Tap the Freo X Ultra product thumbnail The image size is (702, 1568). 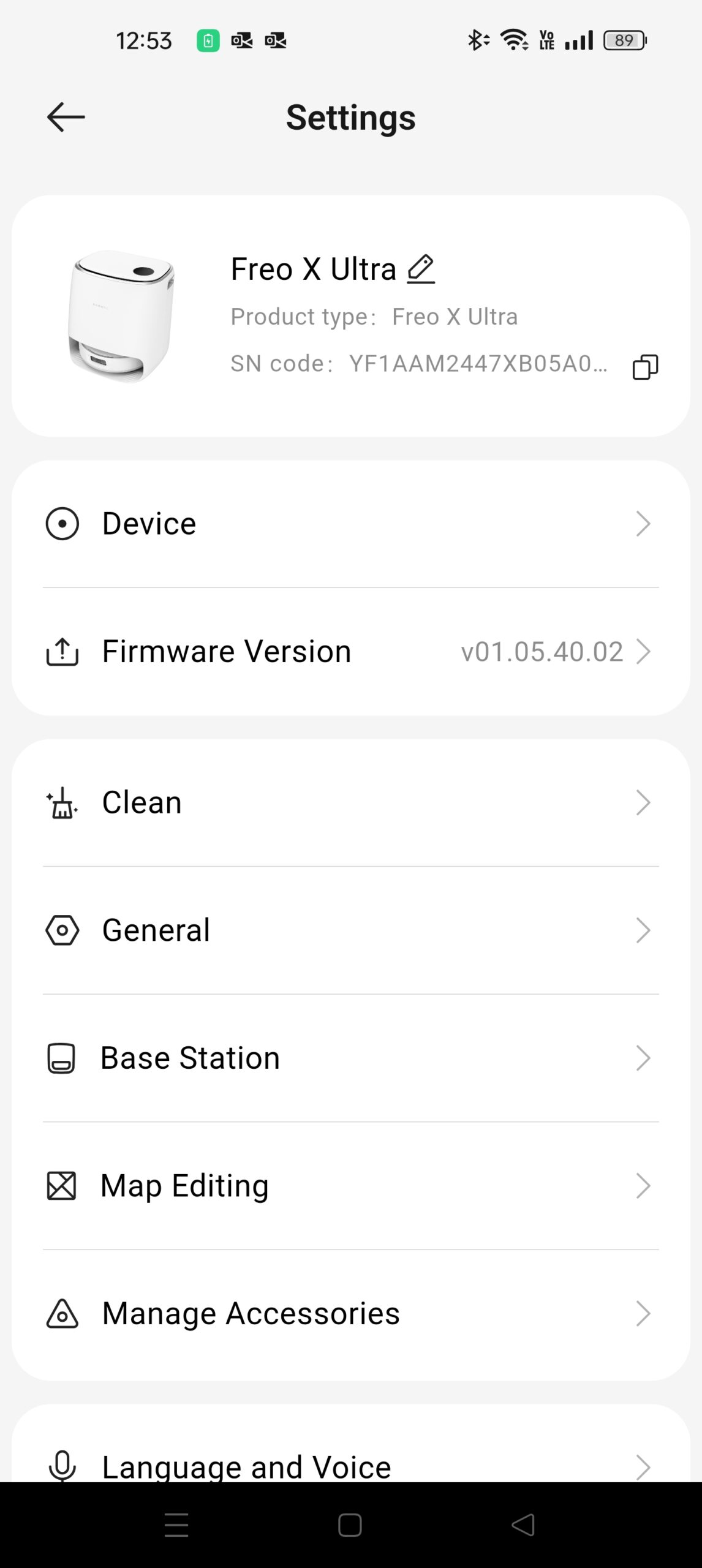point(121,316)
